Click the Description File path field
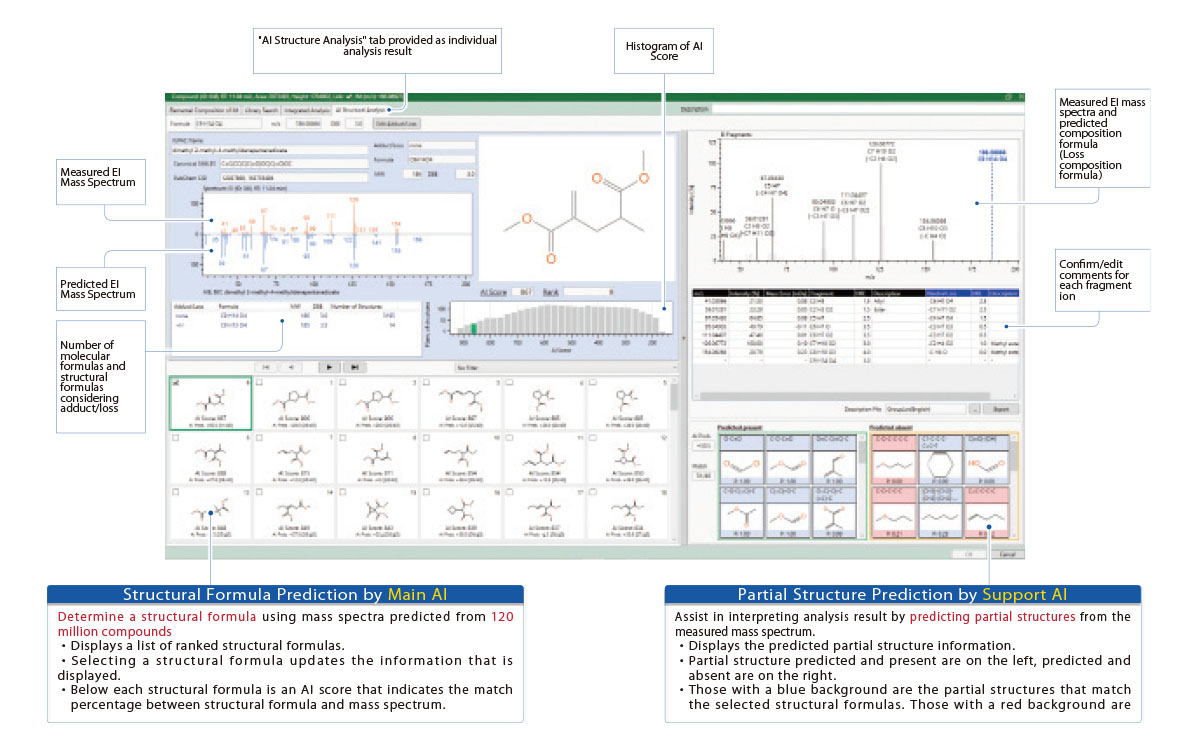Viewport: 1189px width, 744px height. pos(926,410)
